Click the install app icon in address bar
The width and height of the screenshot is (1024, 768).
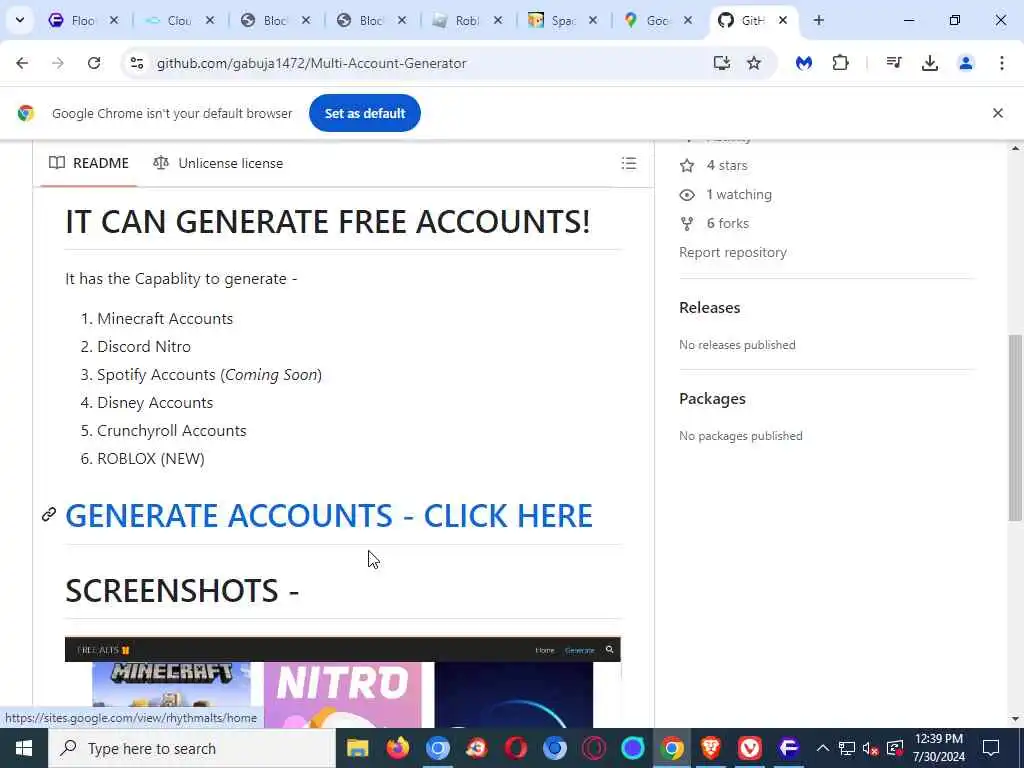click(x=721, y=63)
